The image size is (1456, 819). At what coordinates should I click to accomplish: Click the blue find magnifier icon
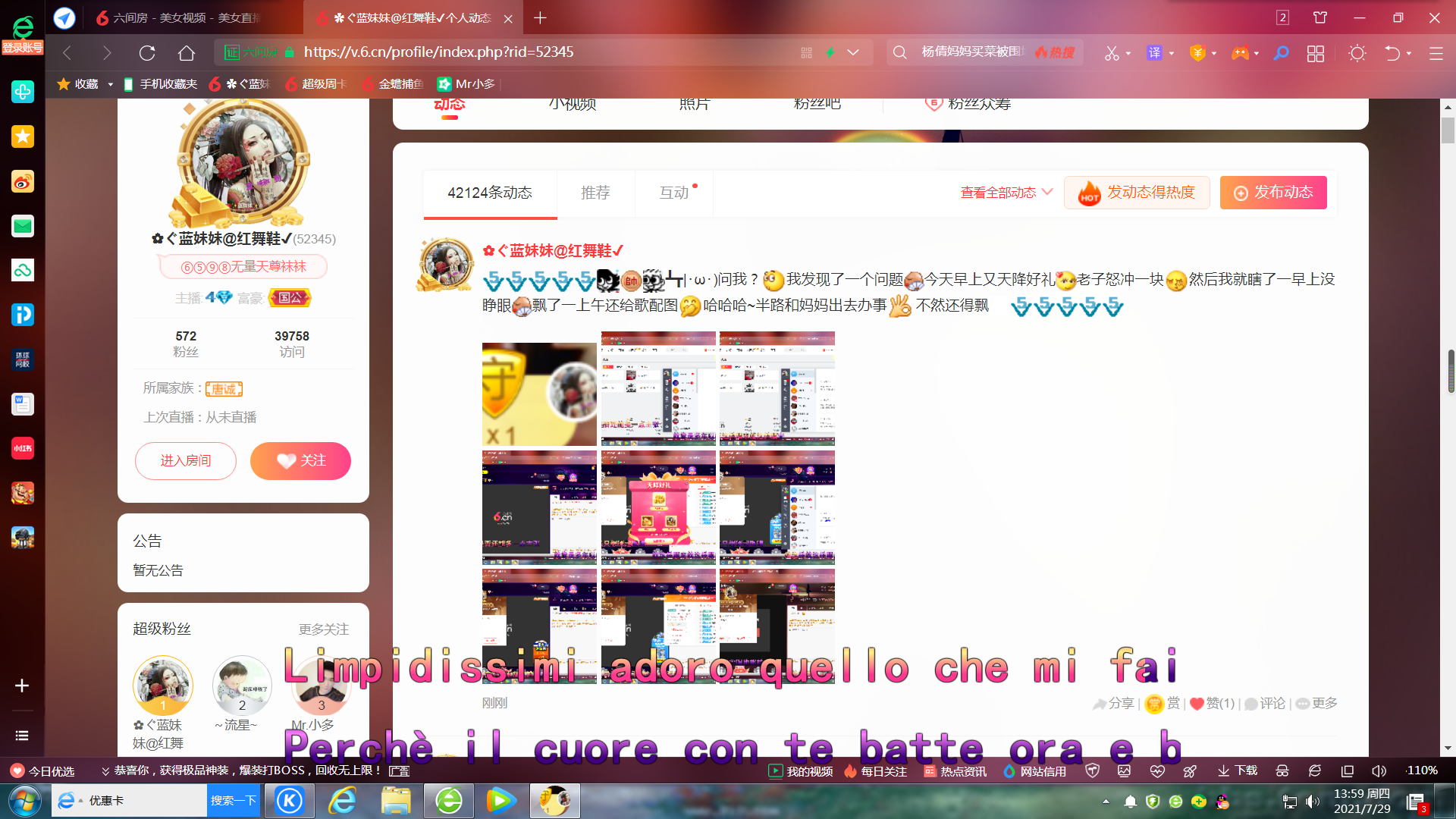pos(1282,53)
